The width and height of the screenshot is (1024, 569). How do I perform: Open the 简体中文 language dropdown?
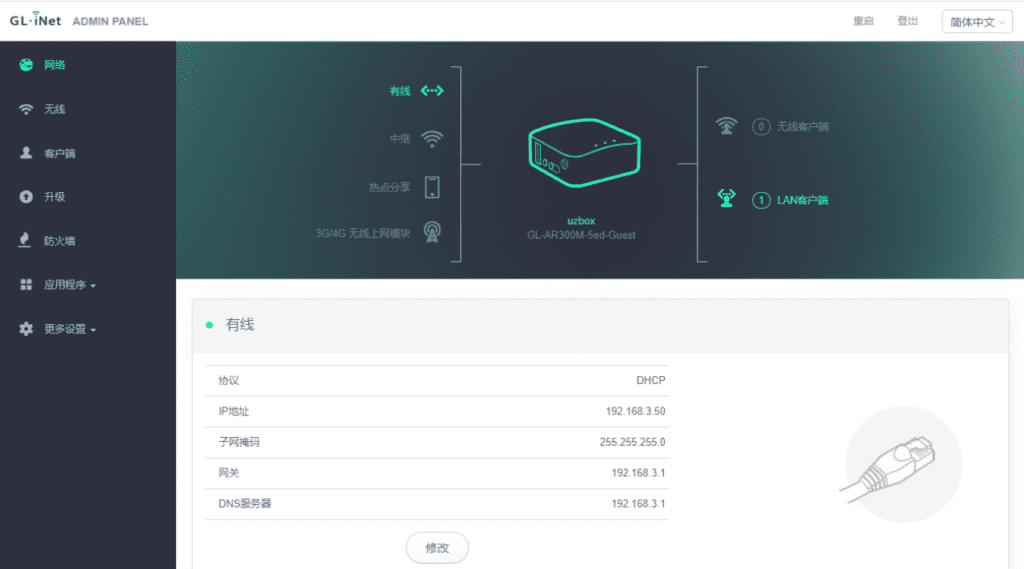pos(977,22)
